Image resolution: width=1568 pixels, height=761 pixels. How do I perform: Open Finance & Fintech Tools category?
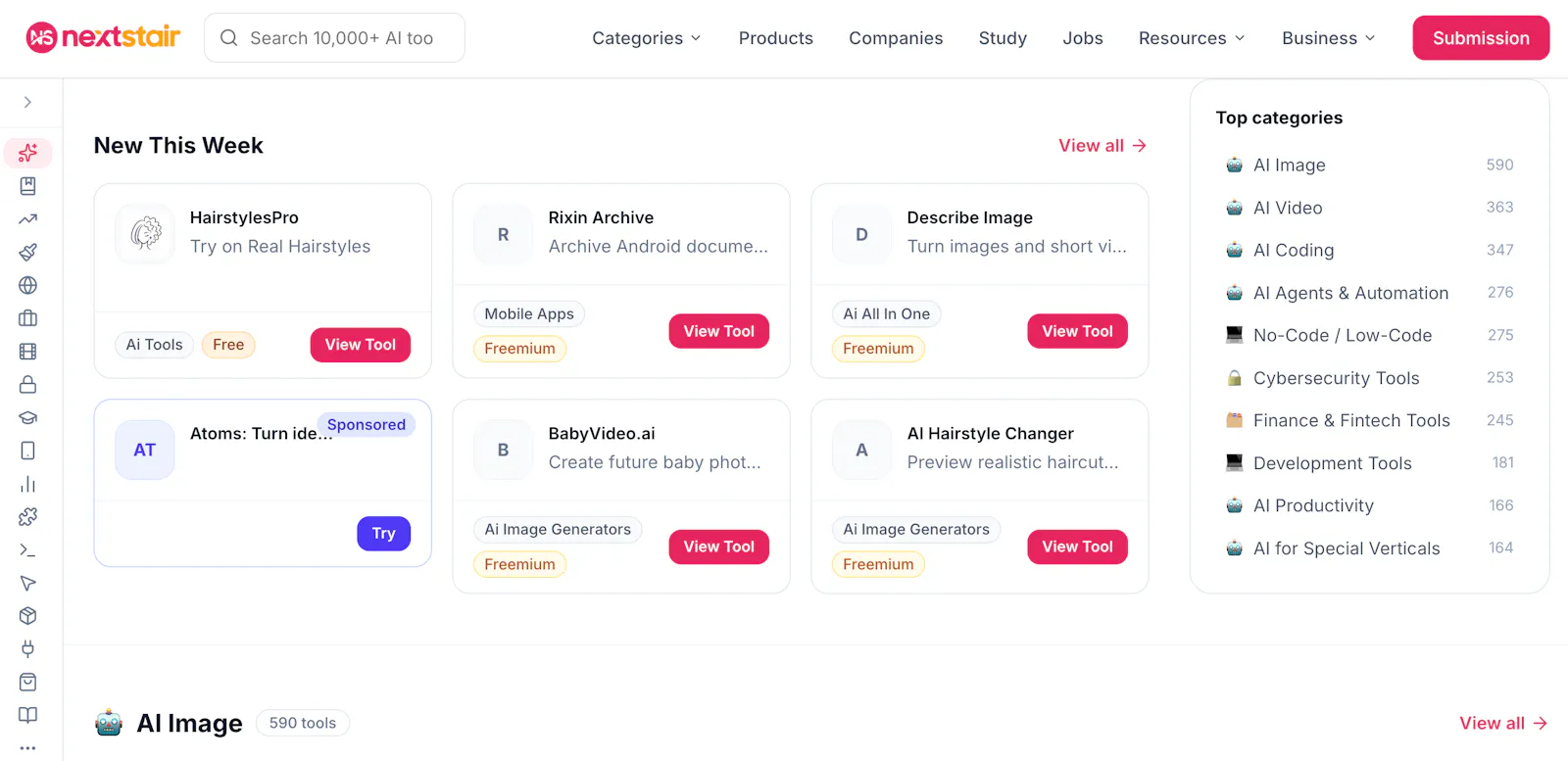(x=1369, y=420)
